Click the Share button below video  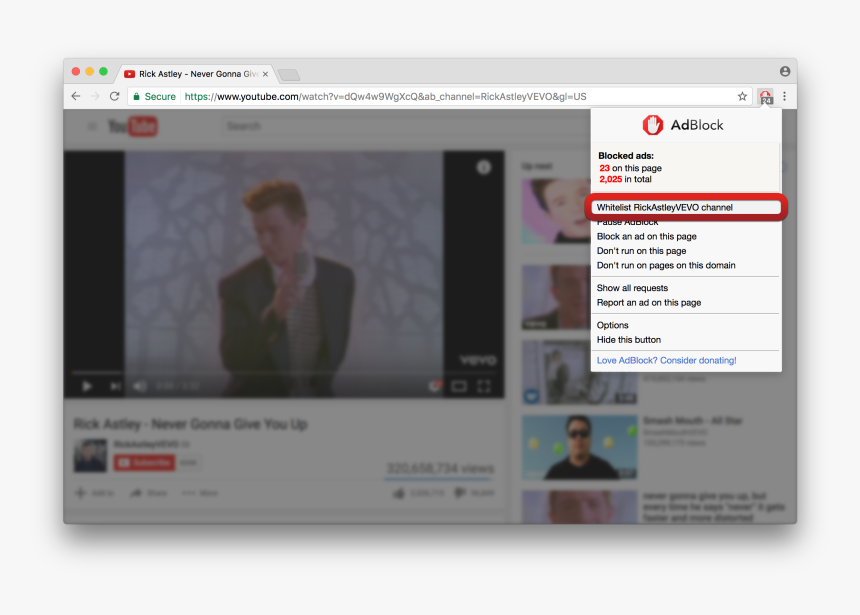pyautogui.click(x=149, y=493)
